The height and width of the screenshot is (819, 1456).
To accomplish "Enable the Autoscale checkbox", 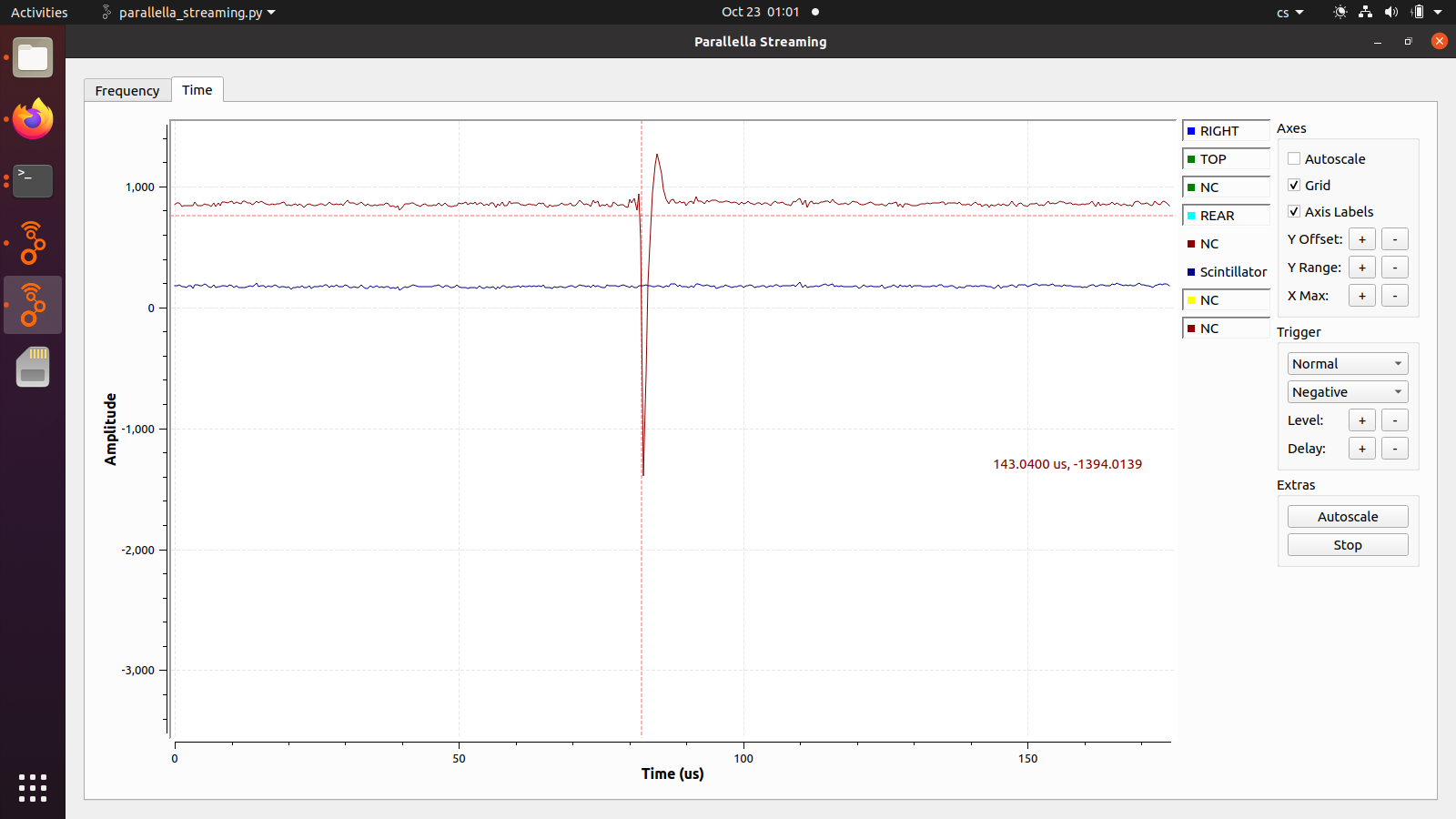I will 1294,158.
